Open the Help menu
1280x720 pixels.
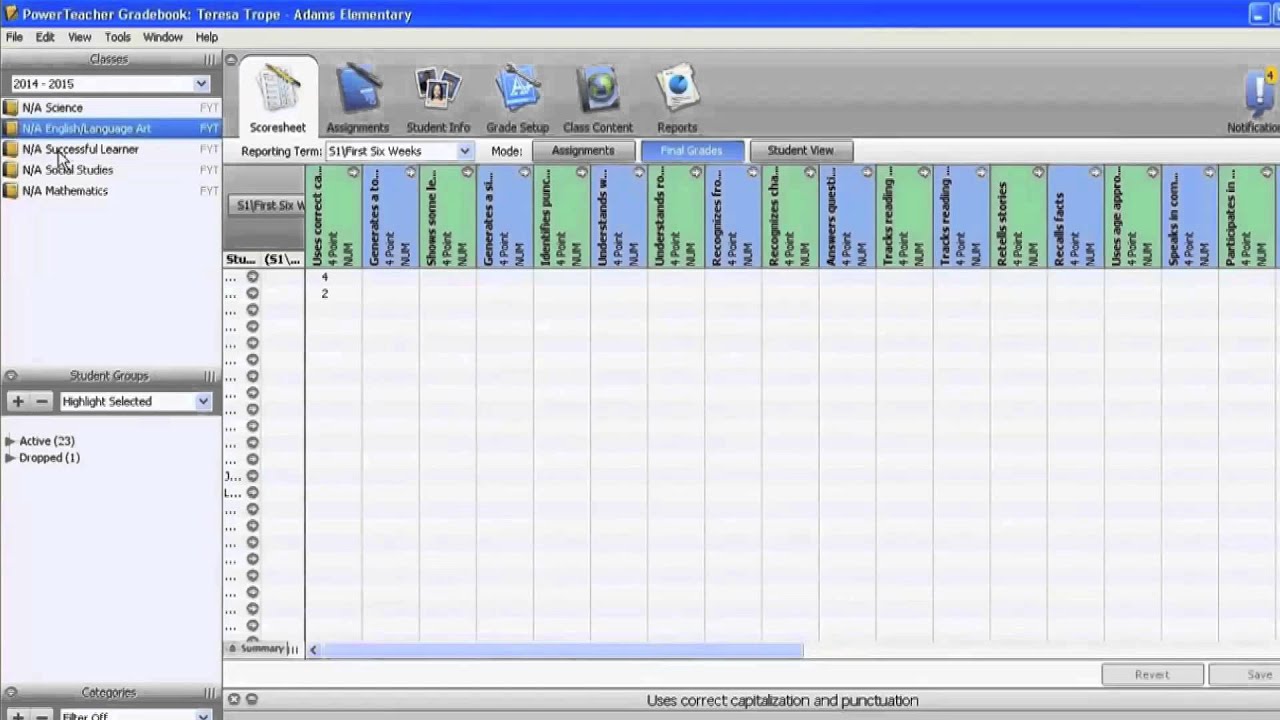(x=207, y=37)
